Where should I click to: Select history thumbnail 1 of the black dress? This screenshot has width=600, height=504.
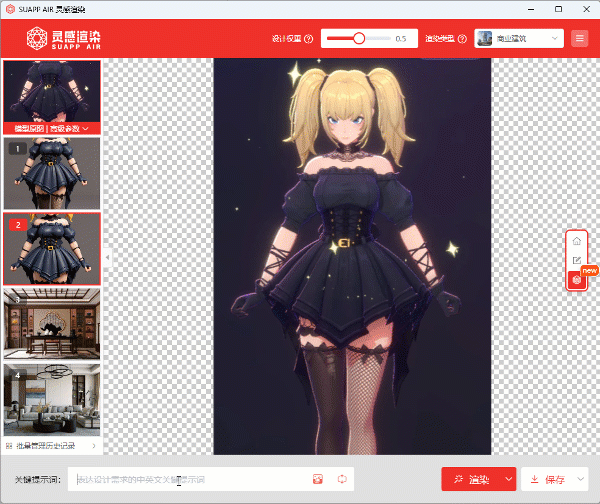(x=52, y=174)
